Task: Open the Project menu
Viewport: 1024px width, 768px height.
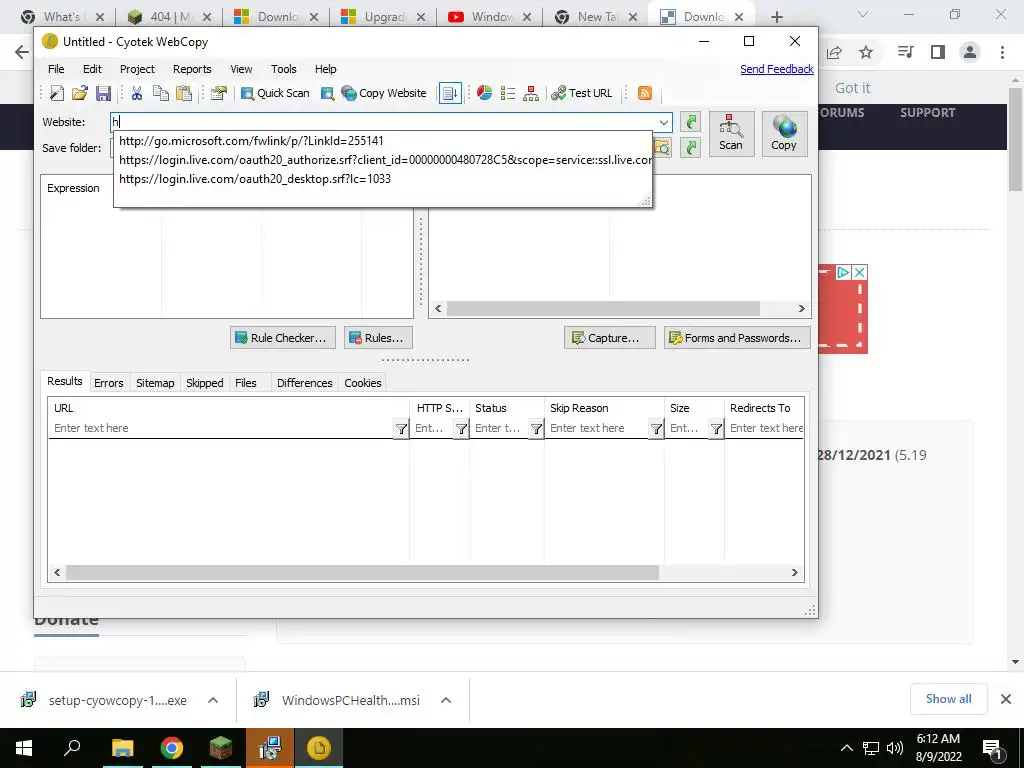Action: coord(137,69)
